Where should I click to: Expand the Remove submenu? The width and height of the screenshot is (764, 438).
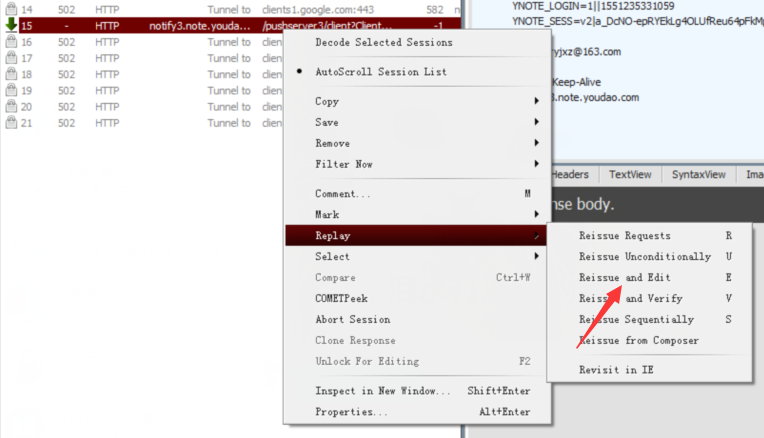point(418,143)
